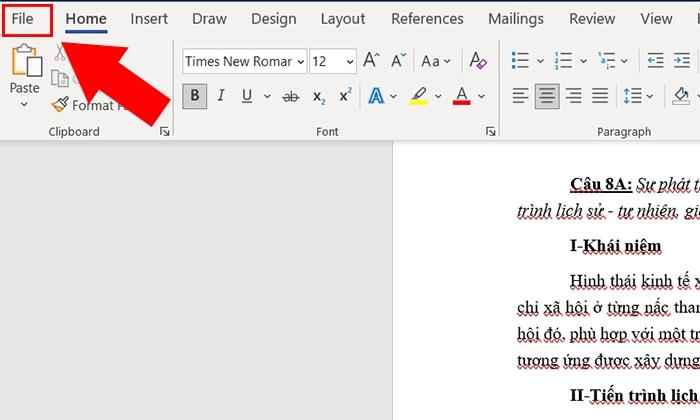Screen dimensions: 700x420
Task: Toggle subscript formatting
Action: pos(319,96)
